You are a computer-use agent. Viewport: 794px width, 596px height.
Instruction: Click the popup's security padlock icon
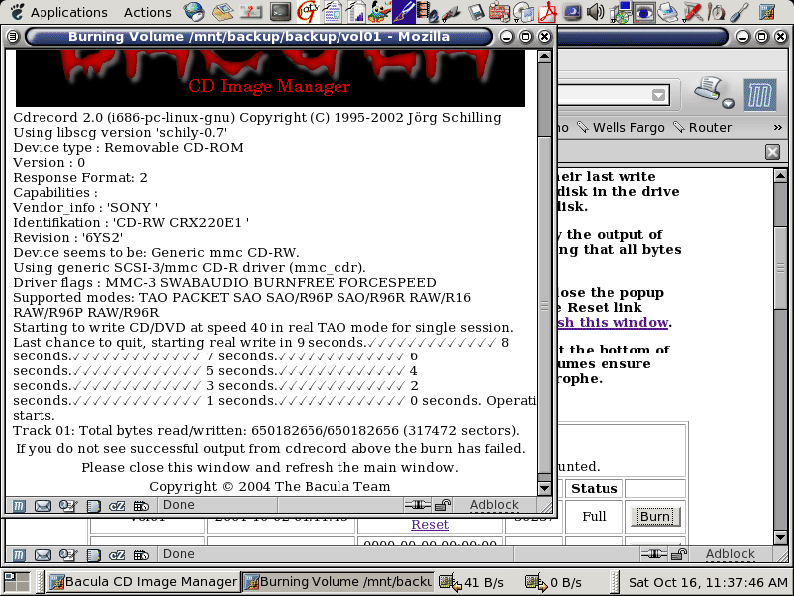[x=442, y=505]
